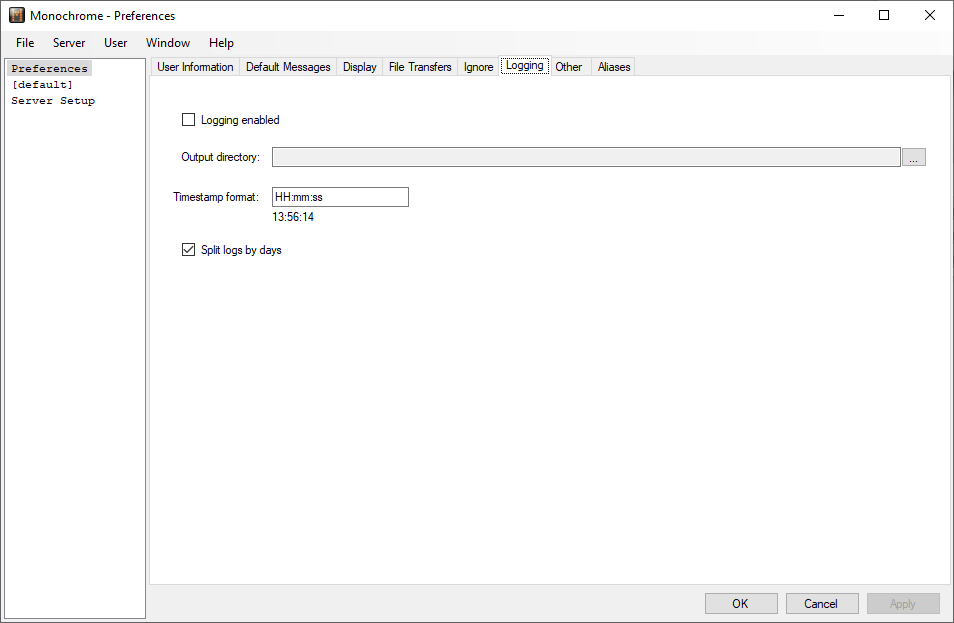Open the File Transfers tab
Screen dimensions: 954x623
pos(420,67)
